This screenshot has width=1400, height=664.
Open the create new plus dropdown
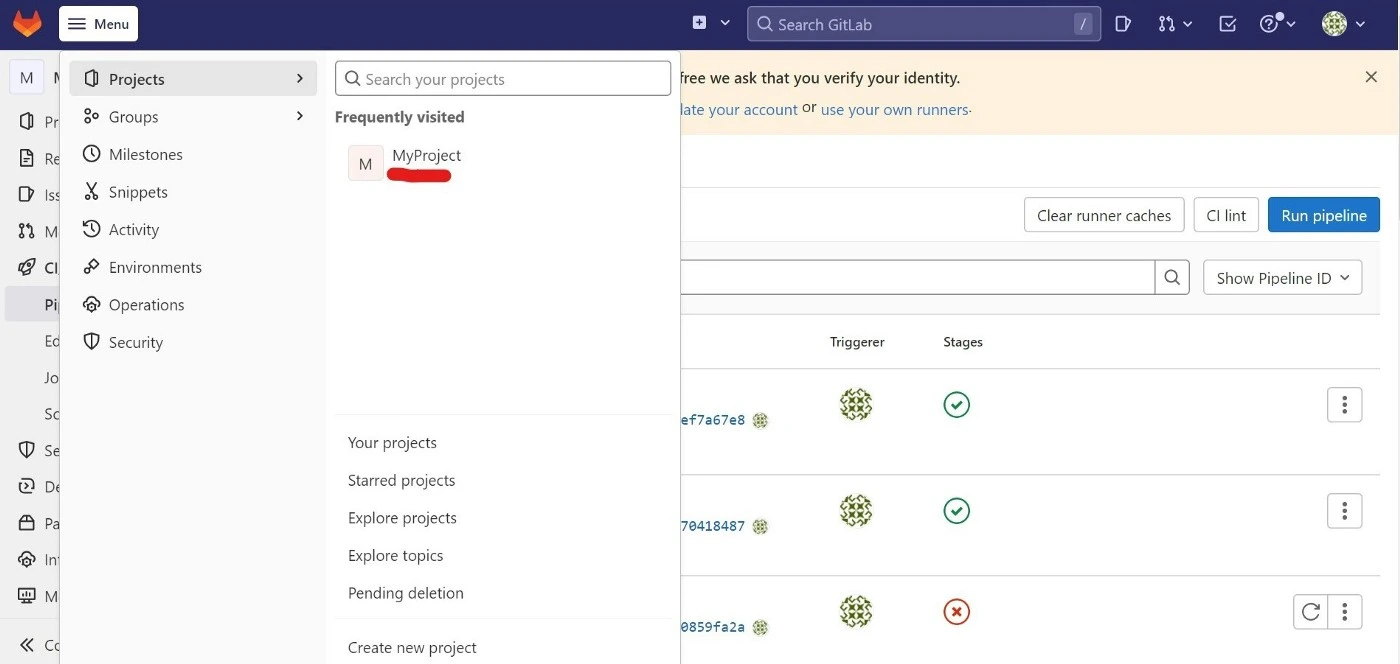[711, 24]
